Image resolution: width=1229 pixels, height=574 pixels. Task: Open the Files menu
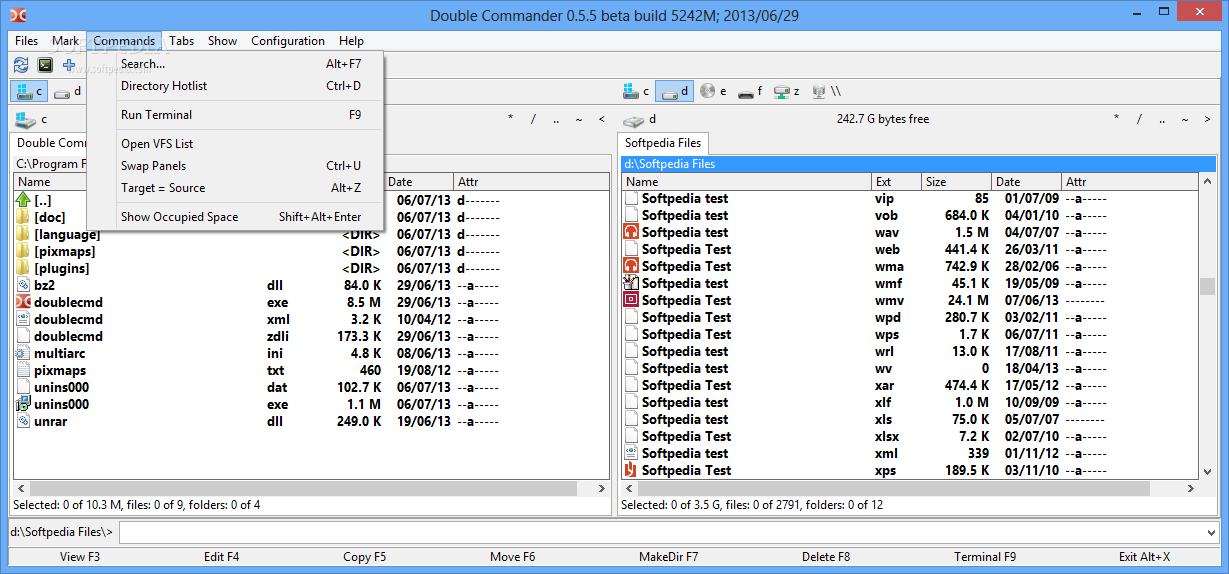tap(27, 41)
